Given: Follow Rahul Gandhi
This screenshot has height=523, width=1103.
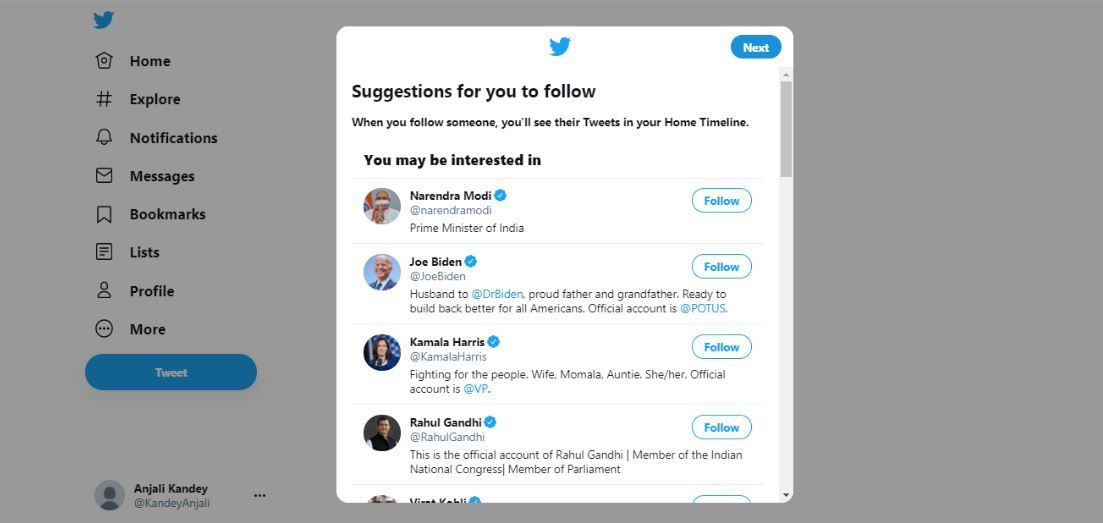Looking at the screenshot, I should [x=721, y=428].
